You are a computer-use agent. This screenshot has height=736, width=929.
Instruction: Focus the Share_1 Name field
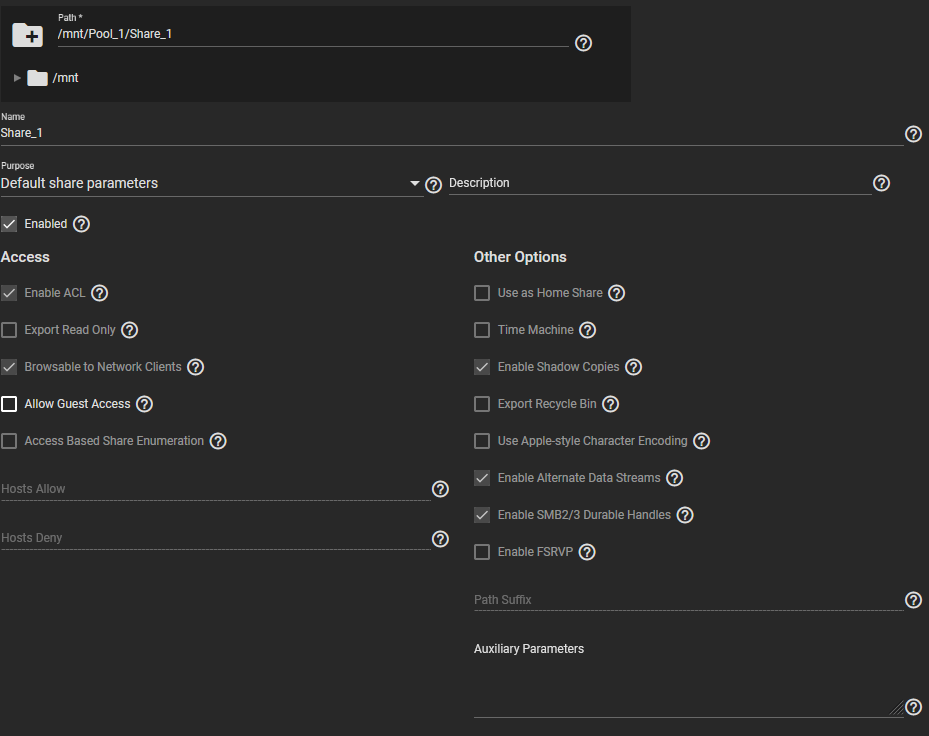coord(451,133)
